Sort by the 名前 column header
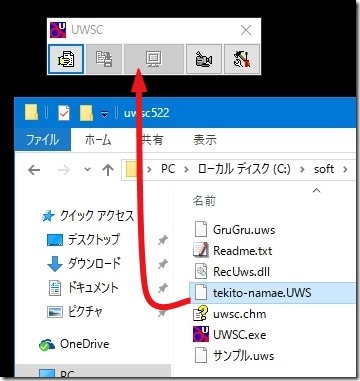360x381 pixels. pos(204,201)
